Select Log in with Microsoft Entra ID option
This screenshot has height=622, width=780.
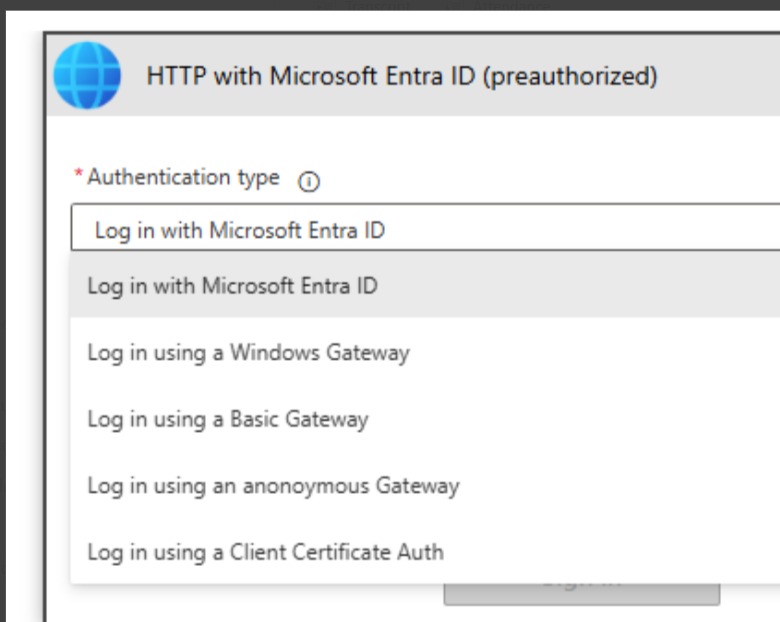(x=425, y=286)
